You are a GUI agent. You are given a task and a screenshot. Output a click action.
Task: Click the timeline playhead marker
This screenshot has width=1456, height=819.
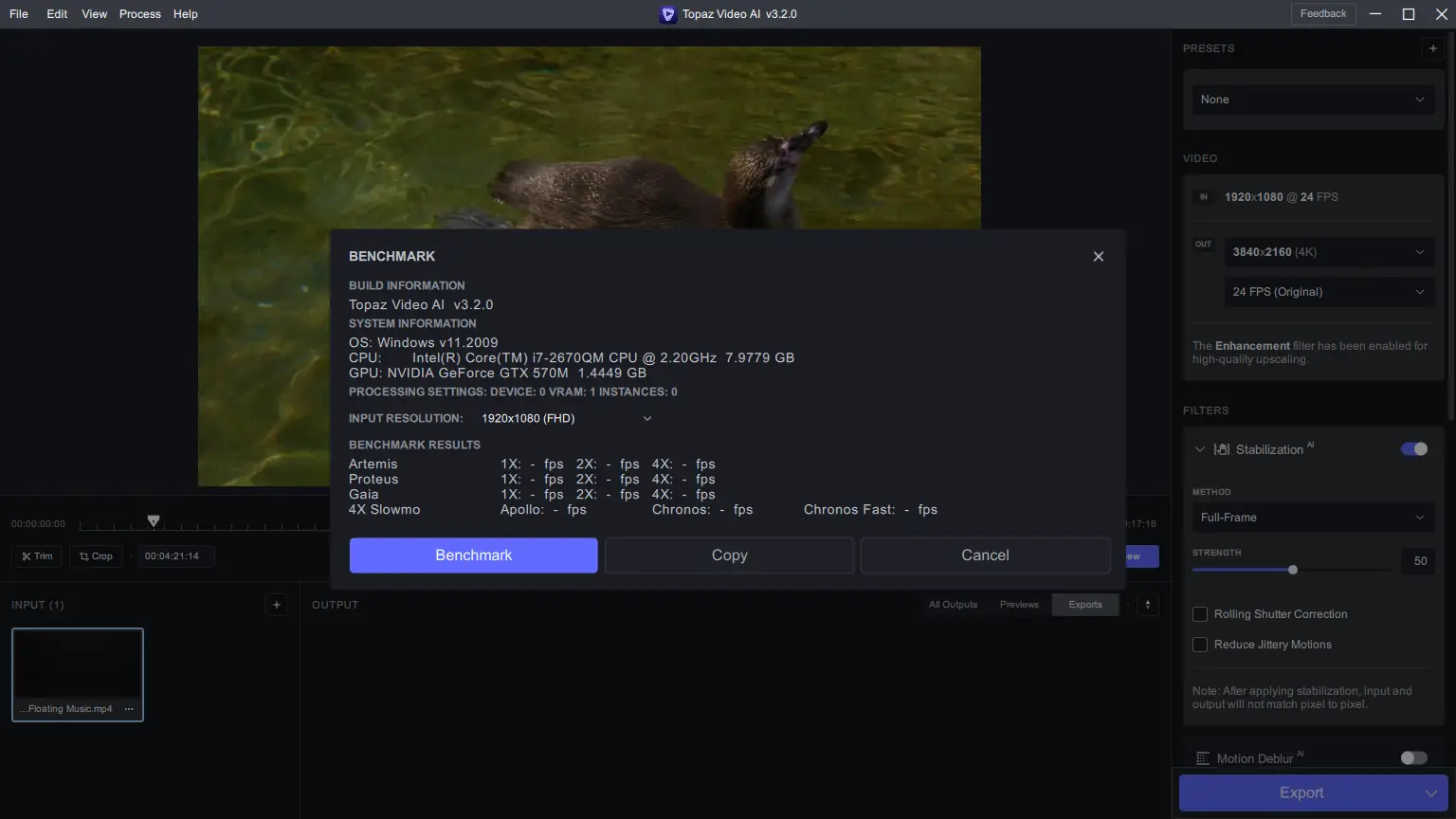point(154,521)
